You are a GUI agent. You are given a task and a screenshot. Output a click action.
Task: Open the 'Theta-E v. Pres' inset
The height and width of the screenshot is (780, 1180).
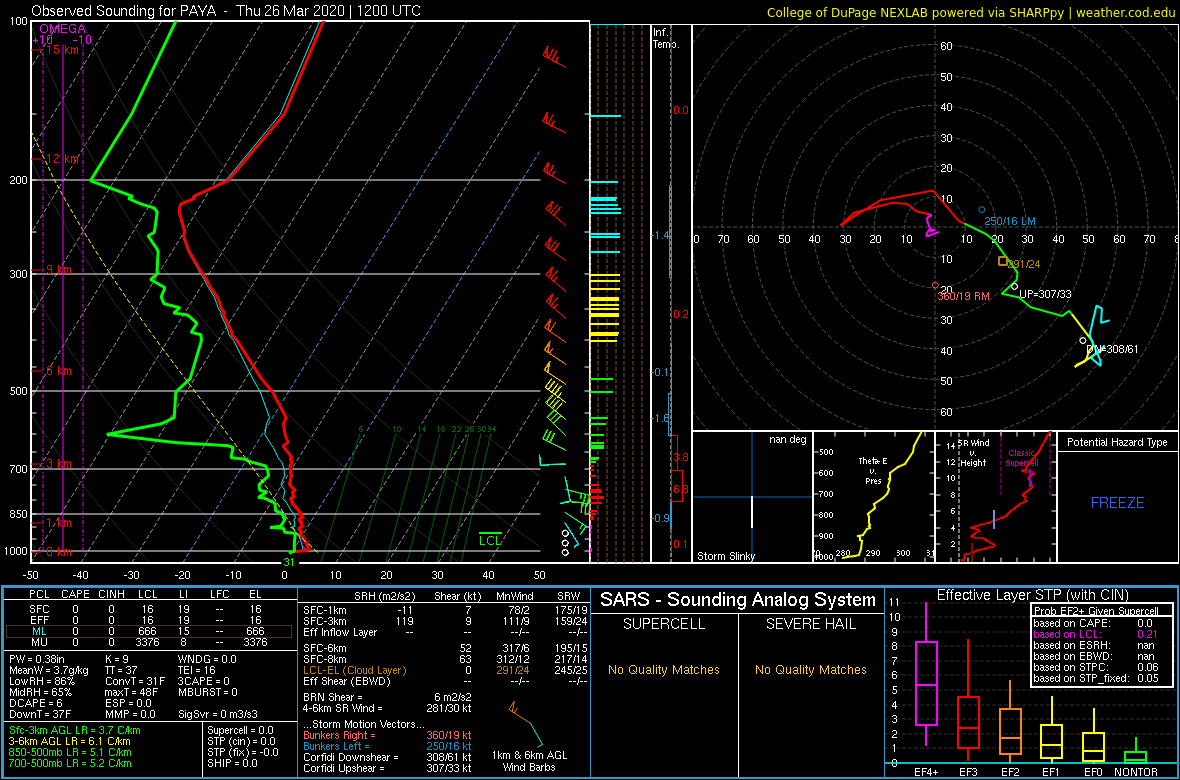[x=873, y=497]
